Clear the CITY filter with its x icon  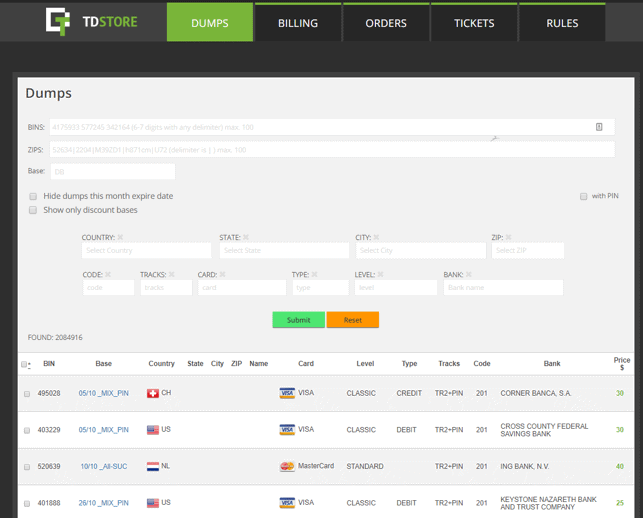coord(376,237)
